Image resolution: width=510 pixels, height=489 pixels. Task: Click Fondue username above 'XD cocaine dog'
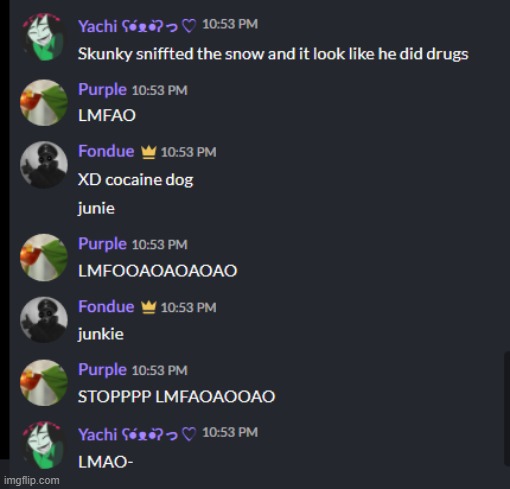pos(106,152)
